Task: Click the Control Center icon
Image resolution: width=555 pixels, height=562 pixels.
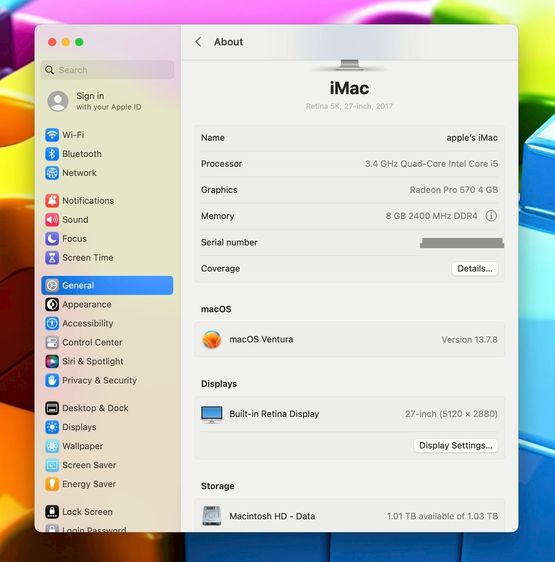Action: click(52, 343)
